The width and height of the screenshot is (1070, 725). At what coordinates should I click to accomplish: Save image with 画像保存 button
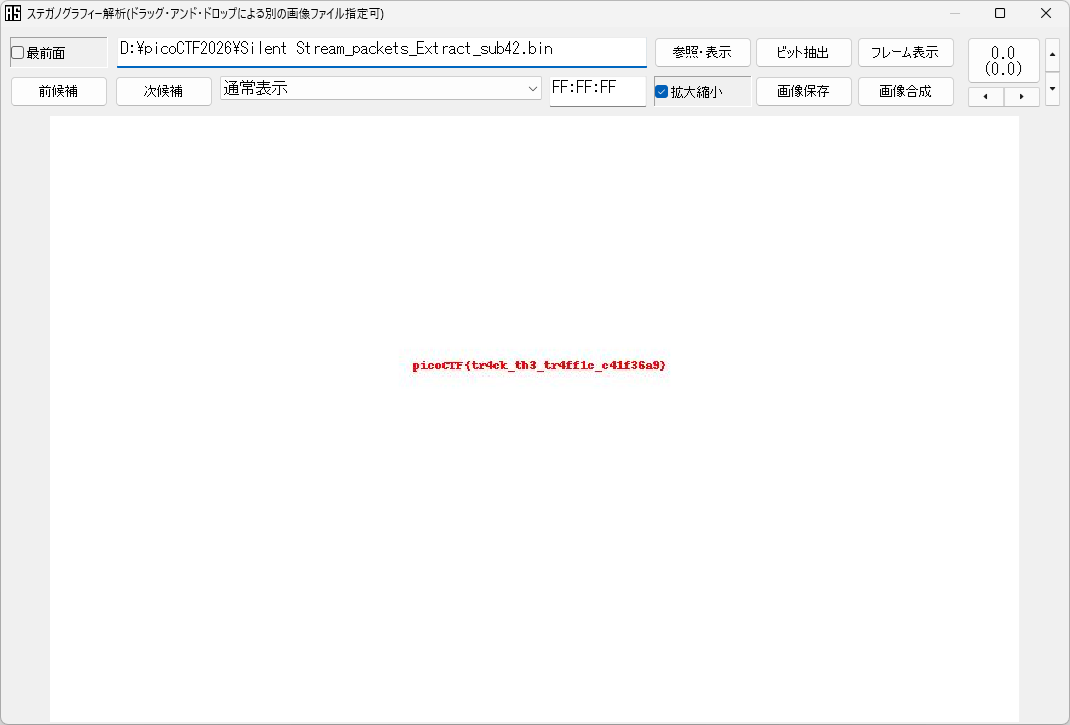pos(803,91)
